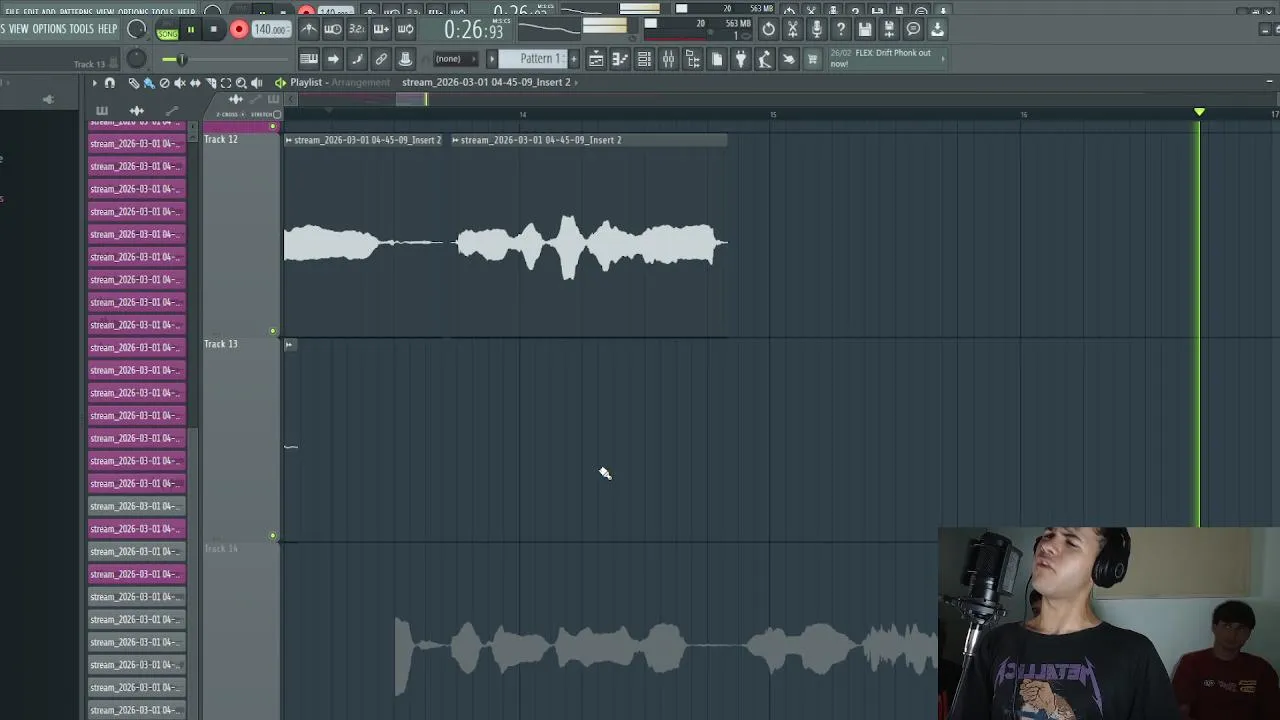Open the VIEW menu
This screenshot has width=1280, height=720.
[x=18, y=29]
